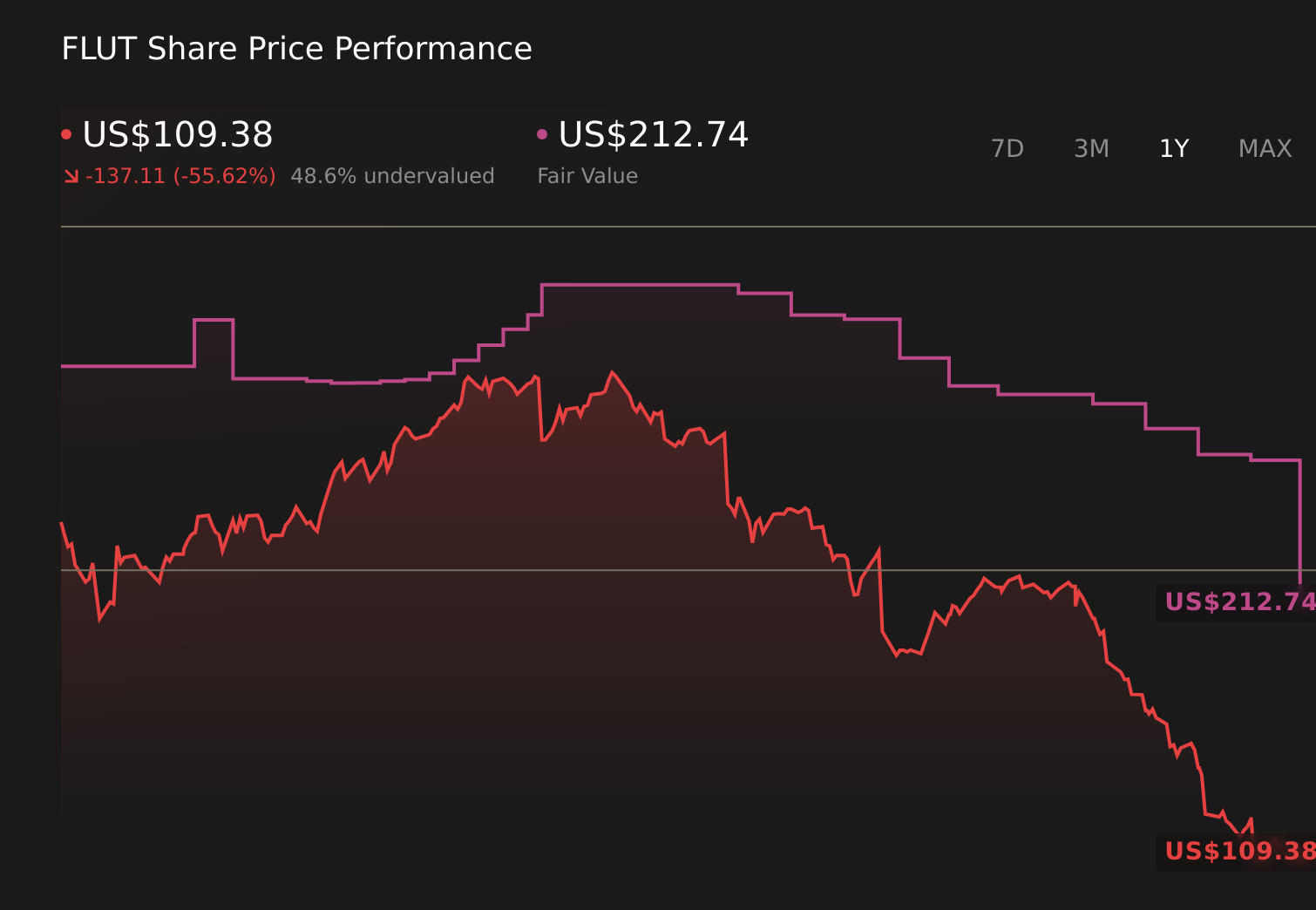Image resolution: width=1316 pixels, height=910 pixels.
Task: Toggle Fair Value series via purple legend marker
Action: tap(543, 132)
